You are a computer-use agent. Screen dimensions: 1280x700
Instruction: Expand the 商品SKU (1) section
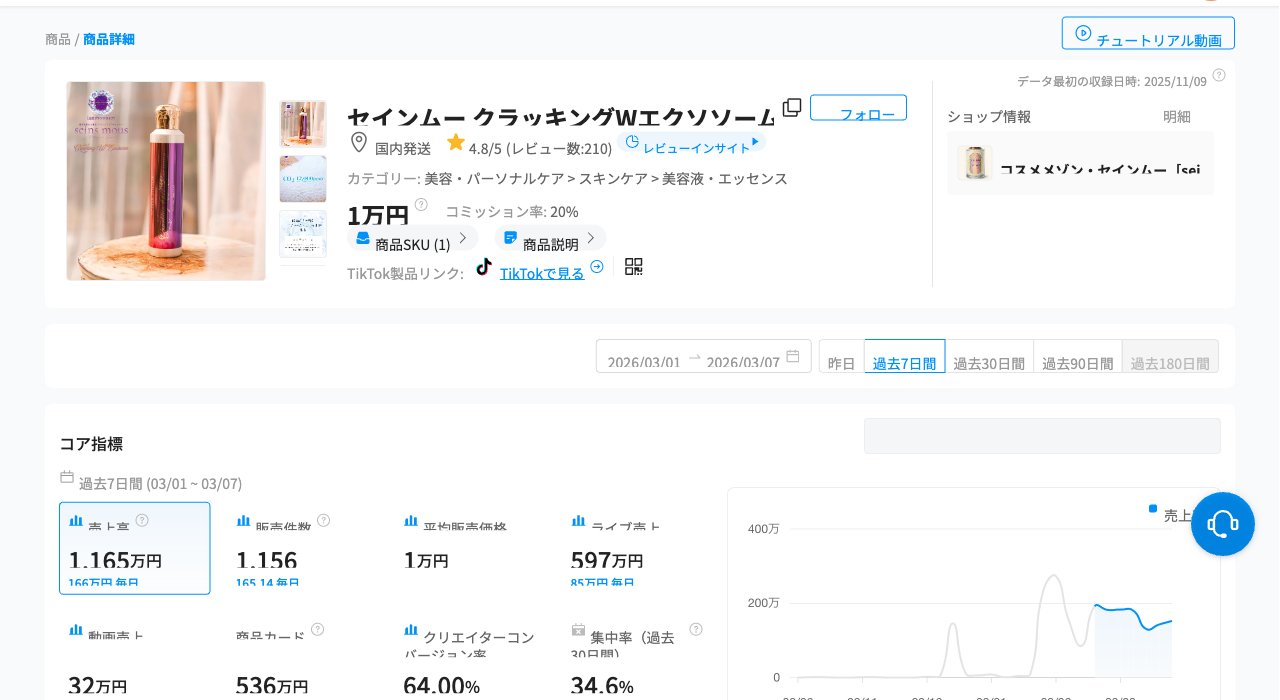click(x=413, y=238)
